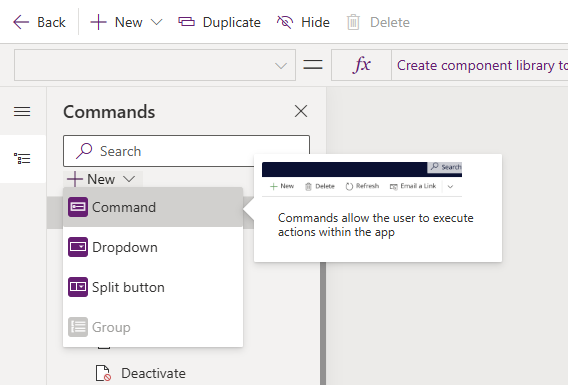Select Split button from the New menu

point(153,287)
